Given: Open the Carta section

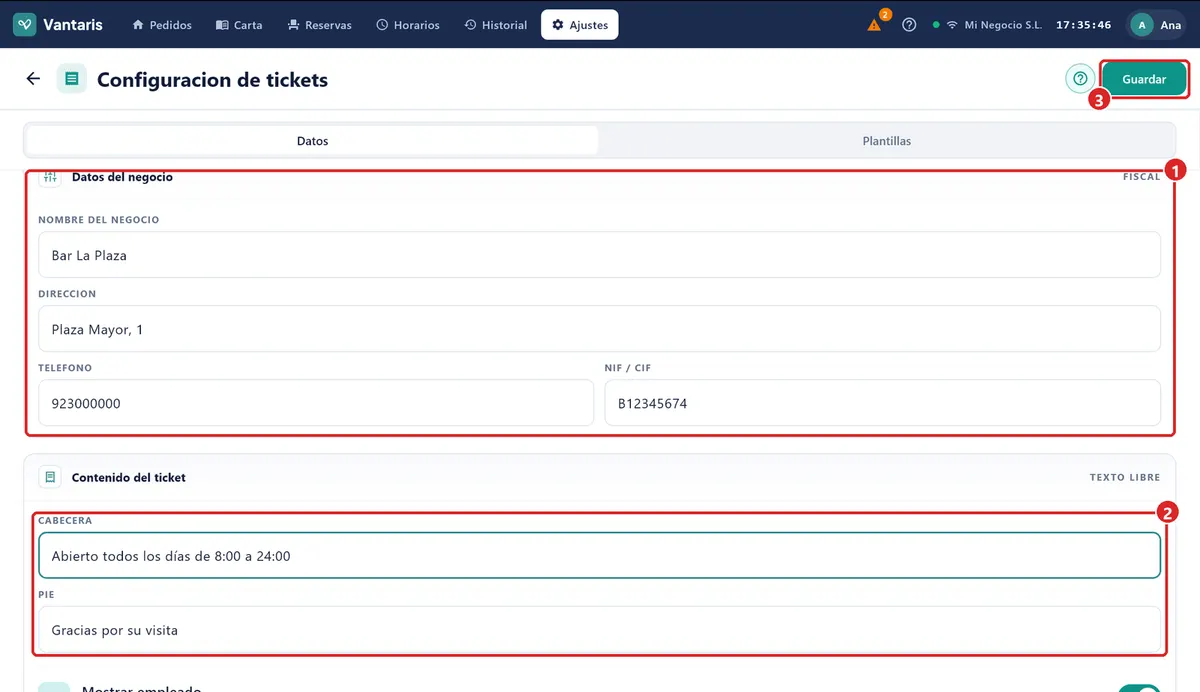Looking at the screenshot, I should [239, 25].
